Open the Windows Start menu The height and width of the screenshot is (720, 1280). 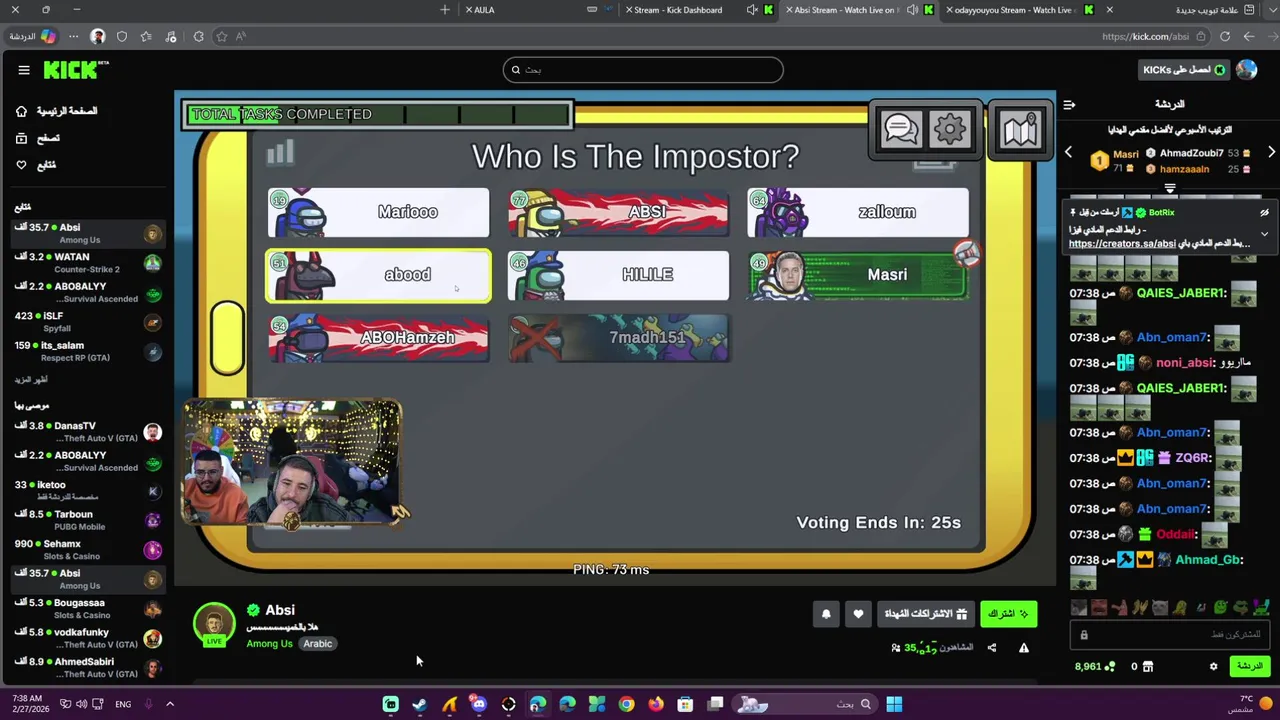coord(894,704)
